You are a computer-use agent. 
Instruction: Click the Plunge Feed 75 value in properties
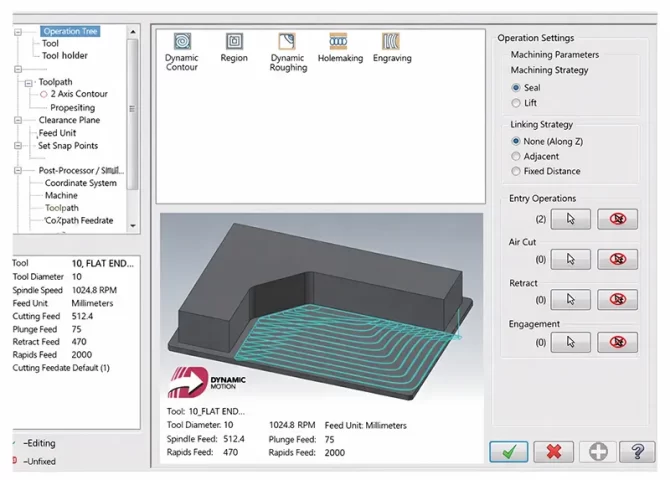tap(76, 329)
